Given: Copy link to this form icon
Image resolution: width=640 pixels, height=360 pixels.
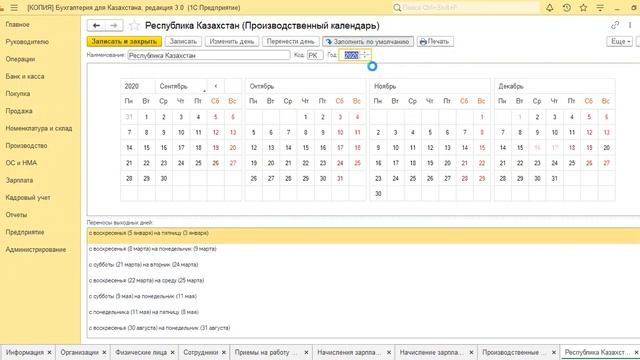Looking at the screenshot, I should click(x=615, y=25).
